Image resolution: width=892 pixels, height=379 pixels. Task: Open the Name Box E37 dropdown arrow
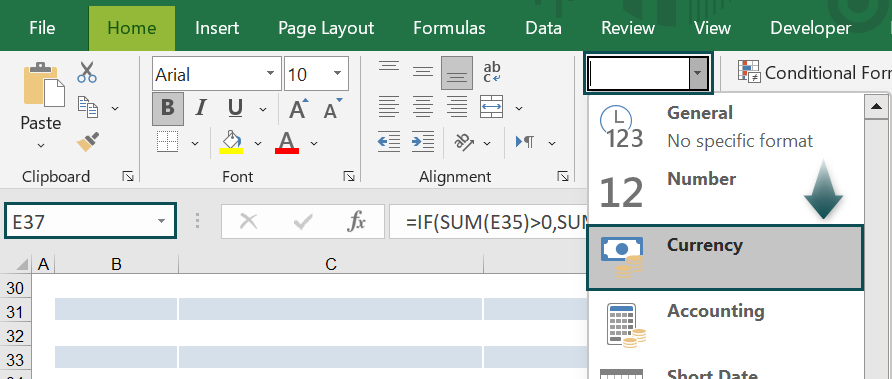click(161, 221)
